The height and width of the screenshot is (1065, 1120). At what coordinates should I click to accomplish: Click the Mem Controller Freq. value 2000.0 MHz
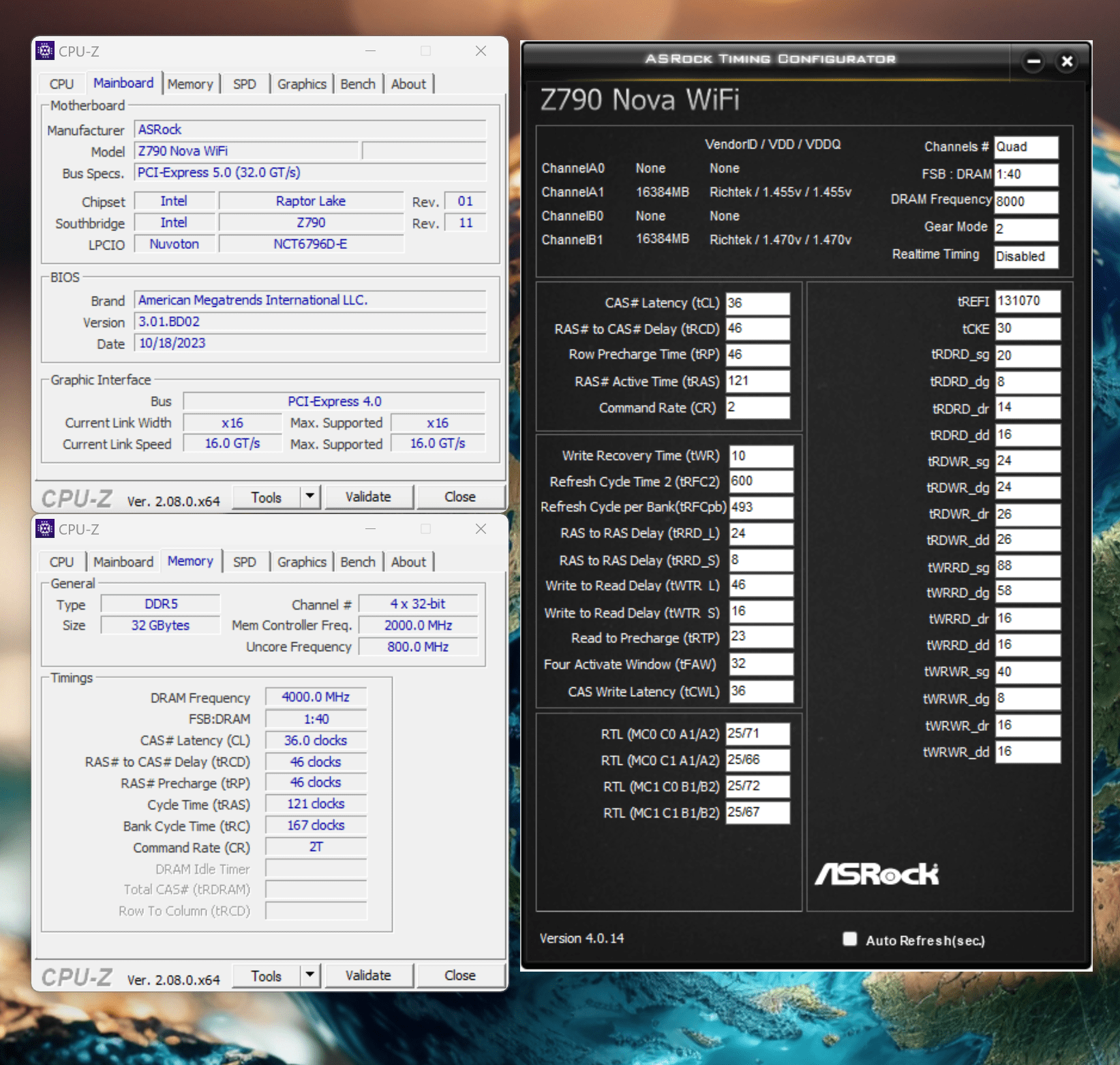click(418, 625)
